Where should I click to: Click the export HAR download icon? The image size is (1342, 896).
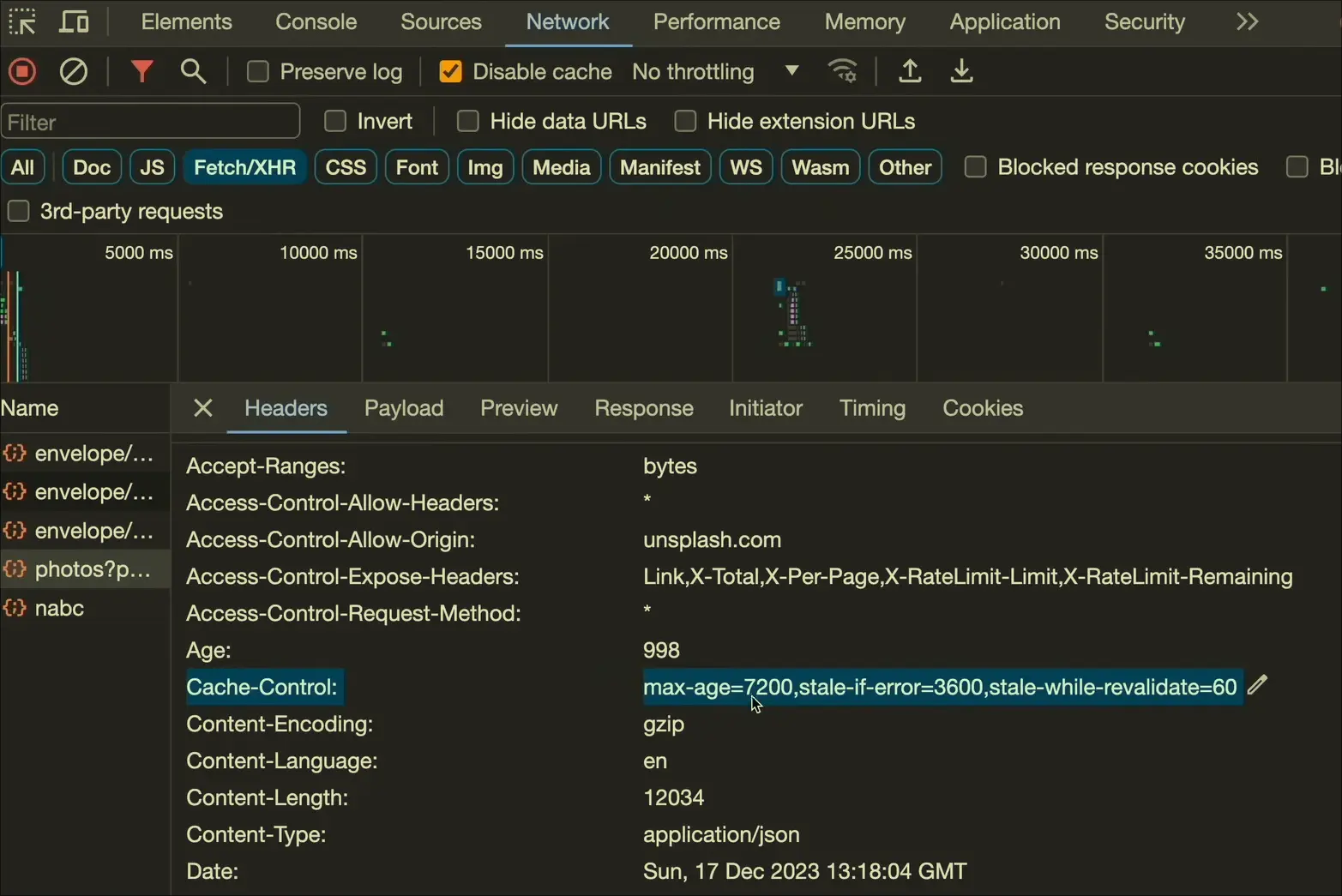[962, 71]
